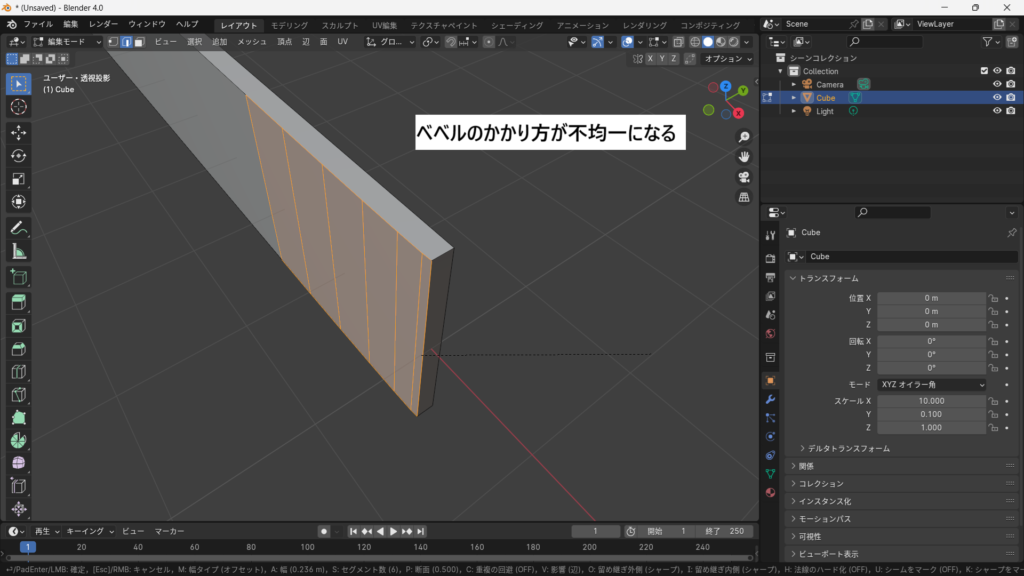The image size is (1024, 576).
Task: Toggle visibility of Light in outliner
Action: coord(996,111)
